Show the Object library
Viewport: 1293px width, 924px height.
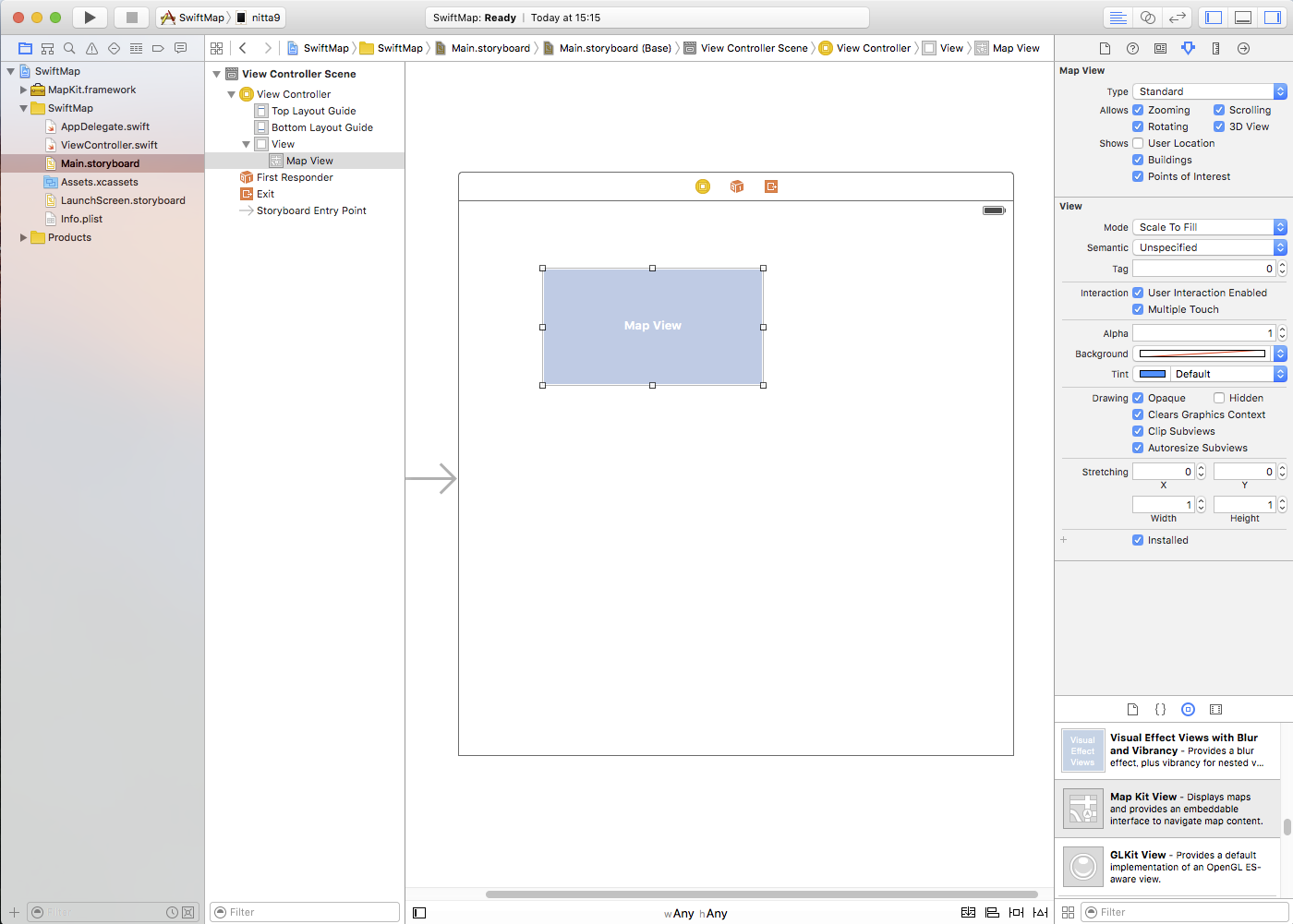1188,710
